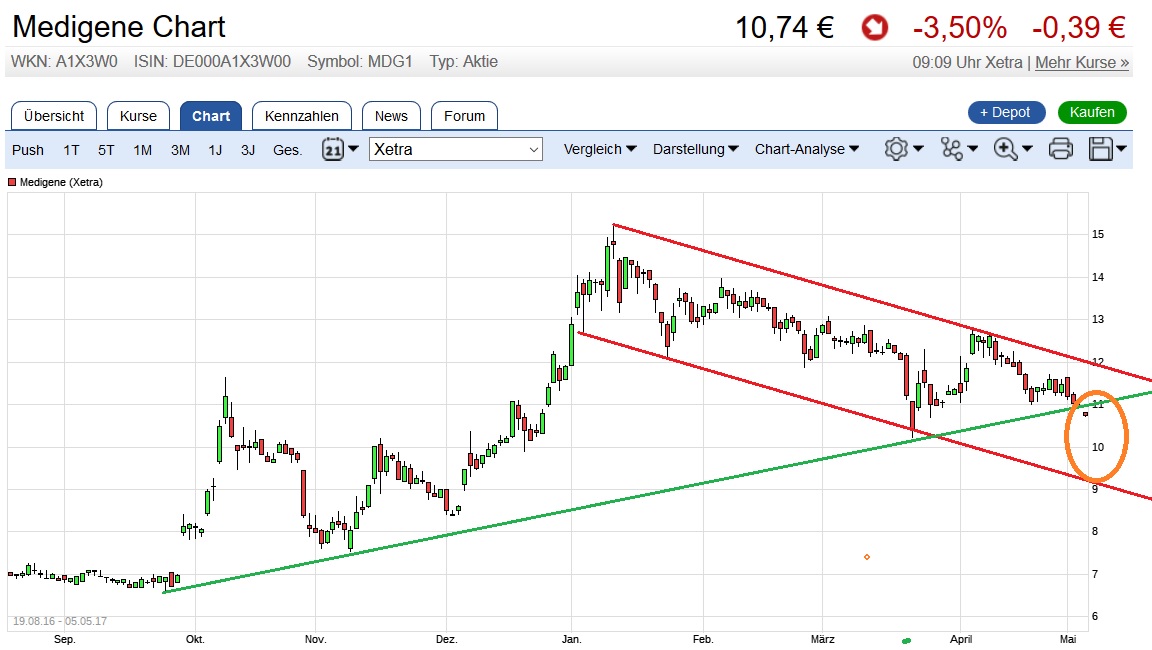
Task: Switch to the Kennzahlen tab
Action: point(301,116)
